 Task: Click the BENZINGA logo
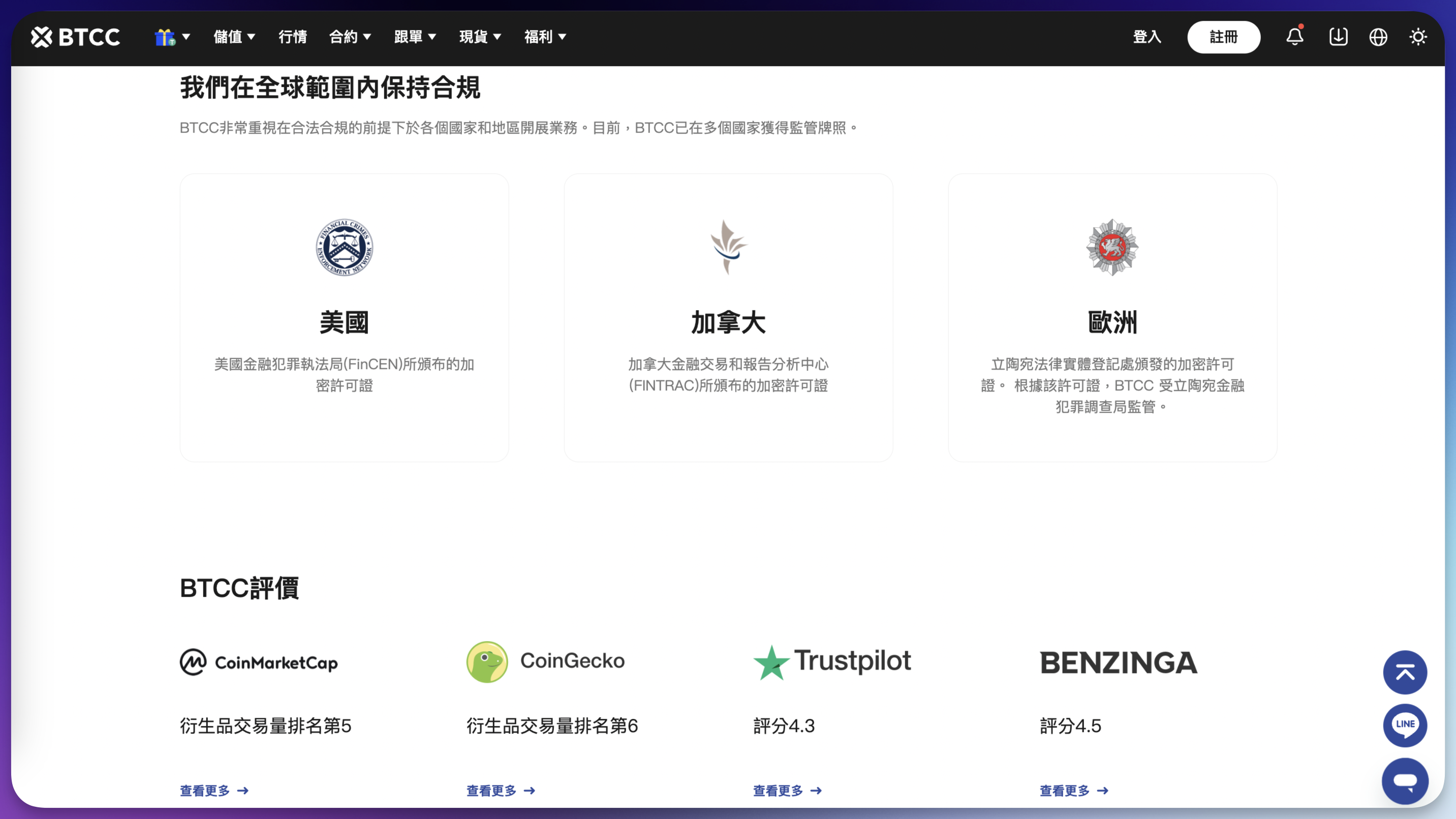tap(1119, 662)
